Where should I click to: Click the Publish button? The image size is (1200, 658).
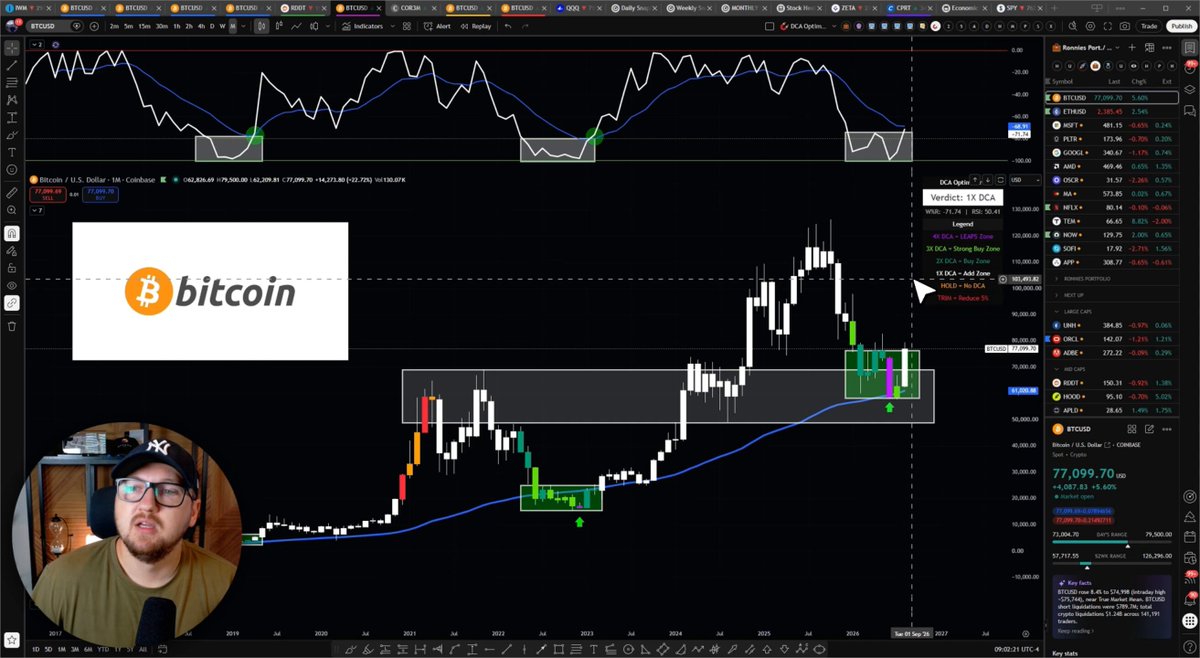pos(1180,26)
